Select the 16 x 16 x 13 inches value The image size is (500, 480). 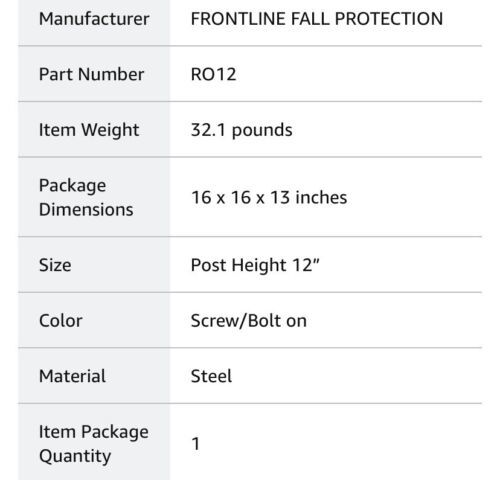[269, 197]
